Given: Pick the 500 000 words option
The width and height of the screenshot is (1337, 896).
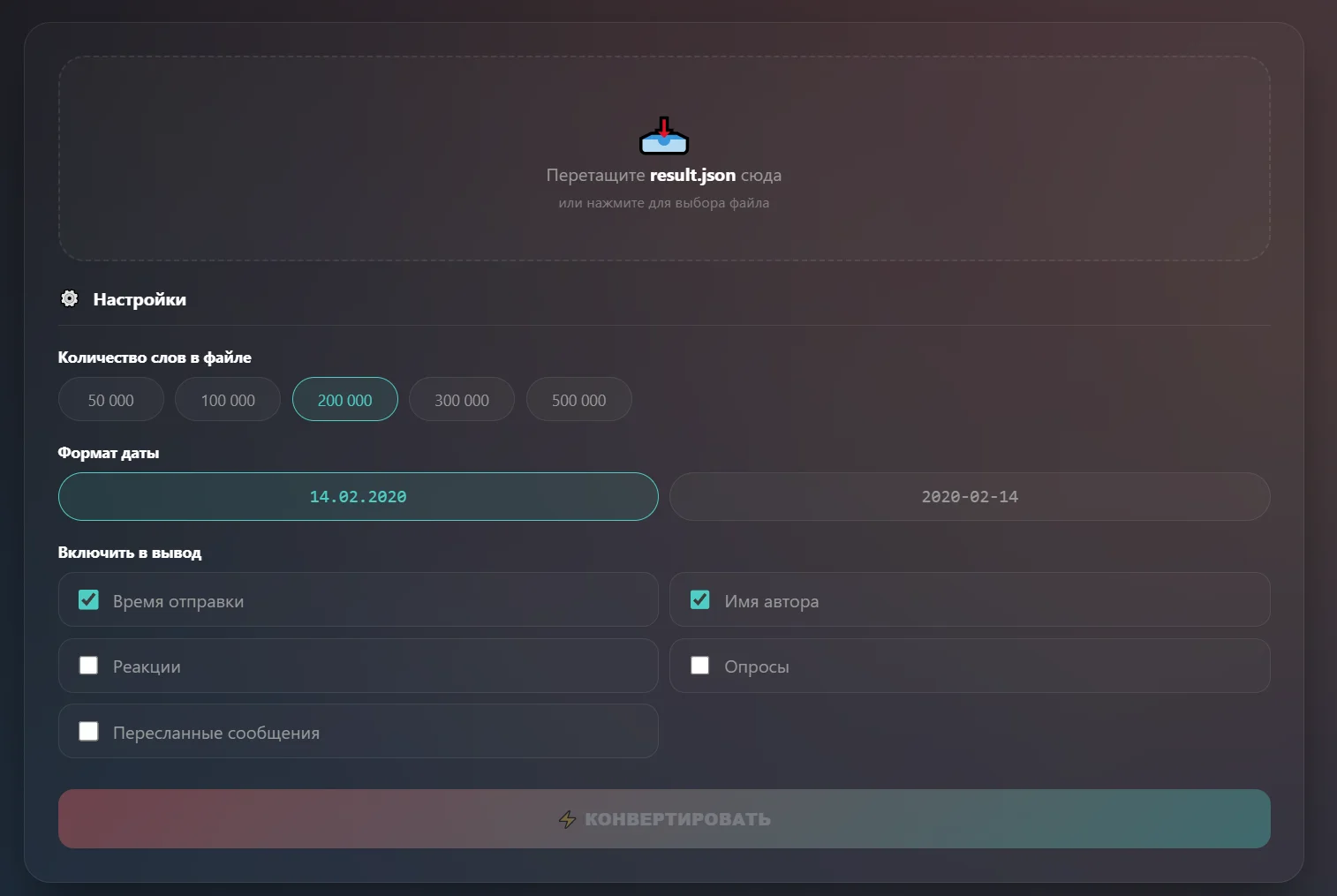Looking at the screenshot, I should [x=579, y=400].
